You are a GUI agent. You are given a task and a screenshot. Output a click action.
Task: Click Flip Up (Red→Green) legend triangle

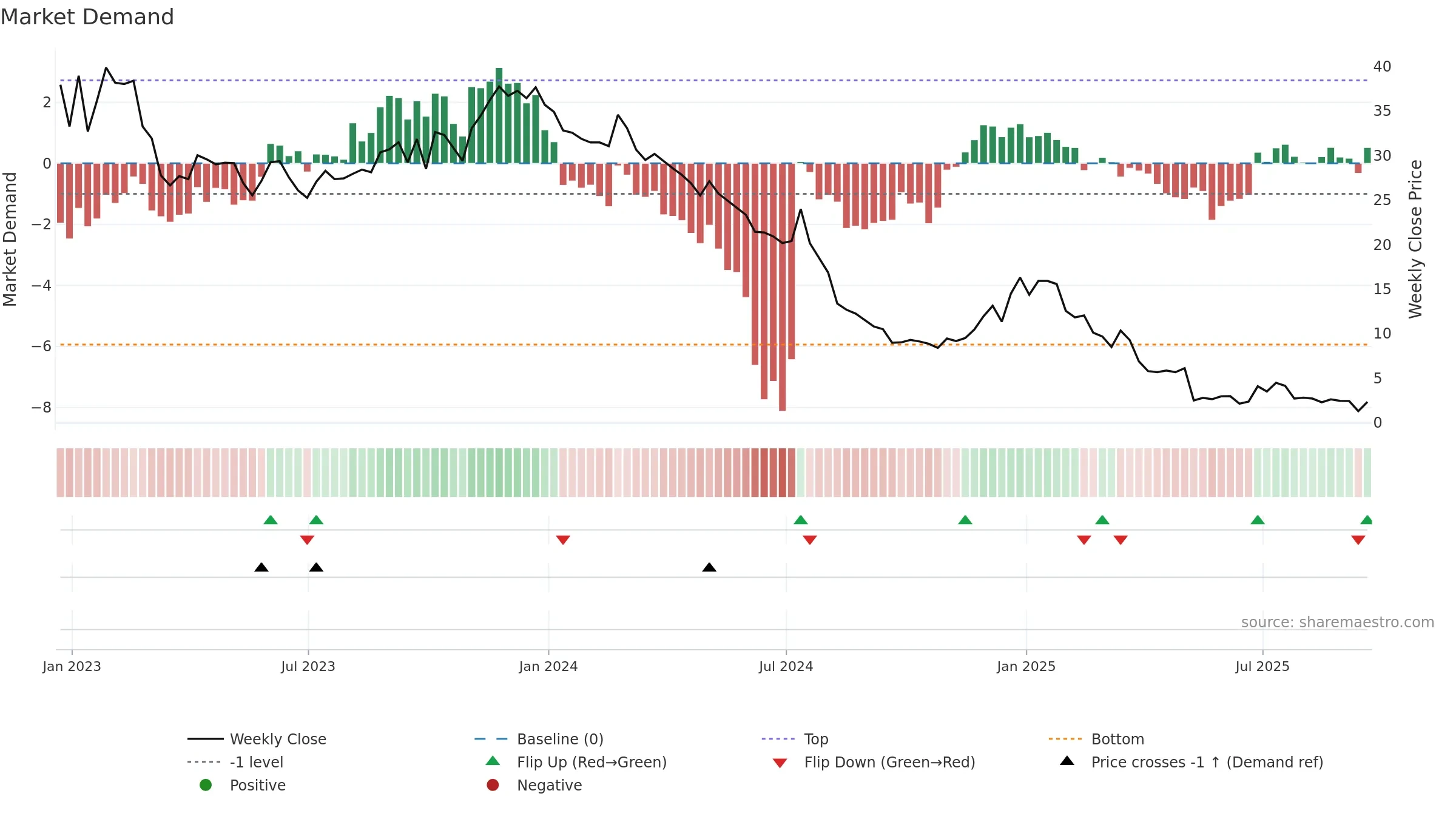(493, 761)
